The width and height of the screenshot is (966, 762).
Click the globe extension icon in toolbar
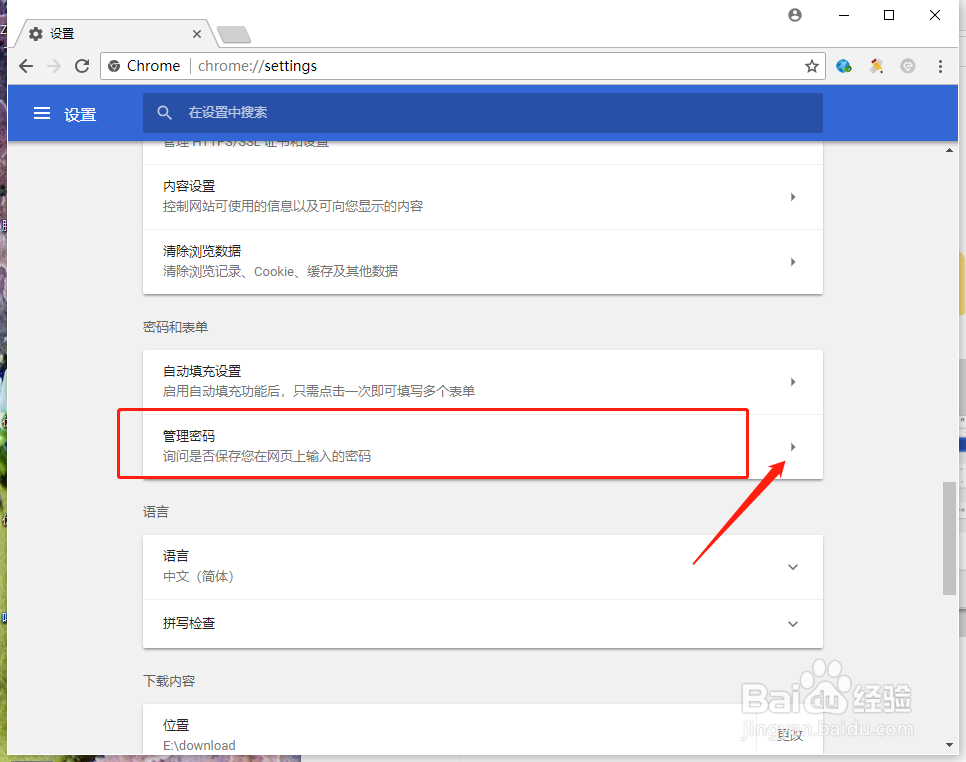pos(844,66)
